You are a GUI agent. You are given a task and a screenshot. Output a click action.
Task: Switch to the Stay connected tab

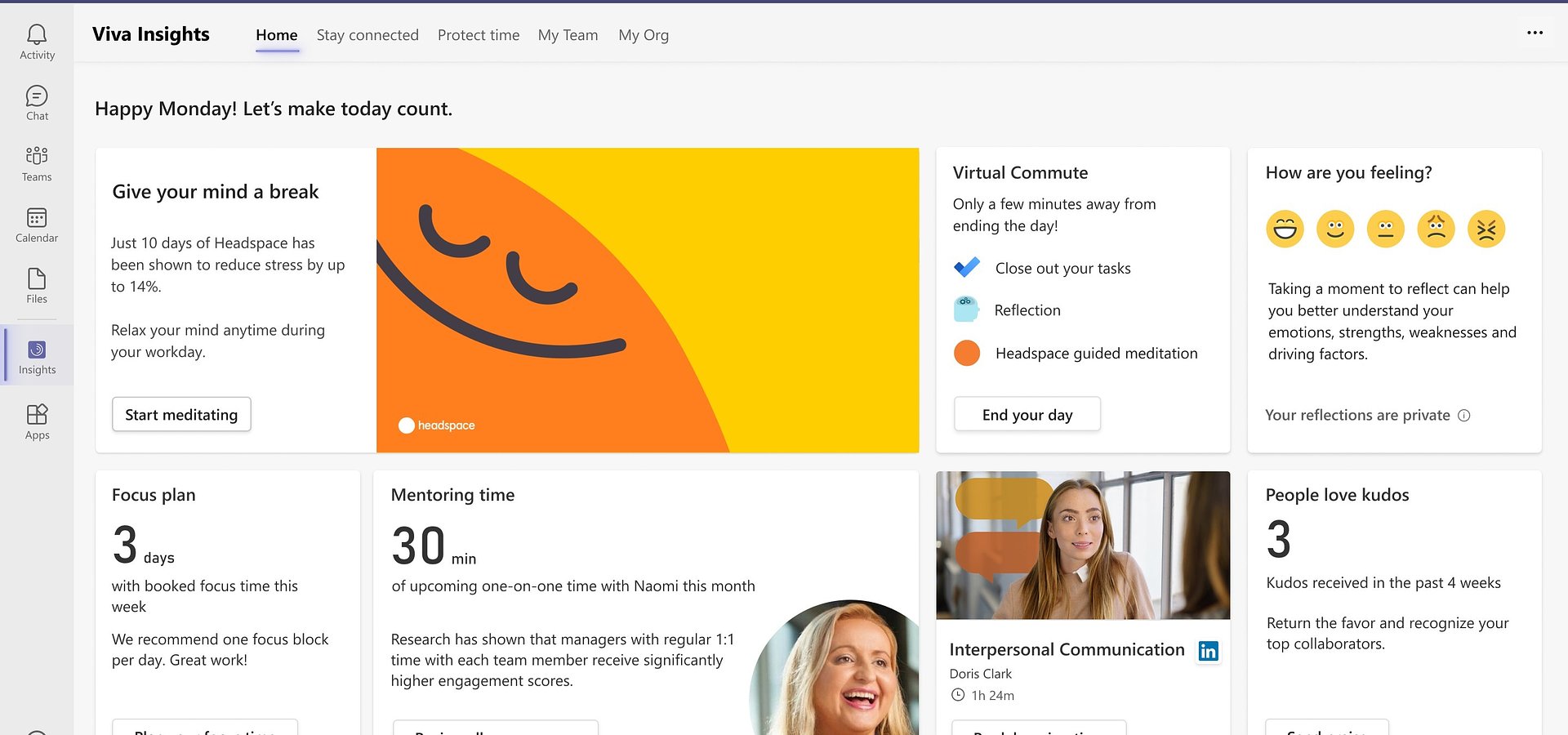pos(367,35)
